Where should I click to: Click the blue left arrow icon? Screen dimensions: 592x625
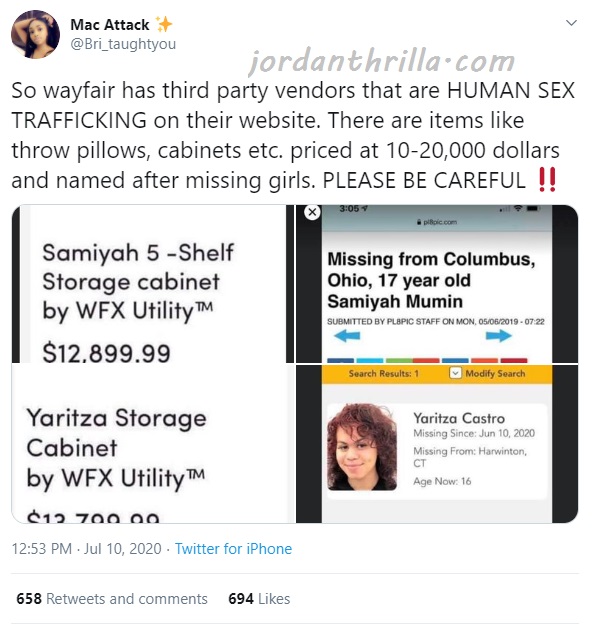347,336
